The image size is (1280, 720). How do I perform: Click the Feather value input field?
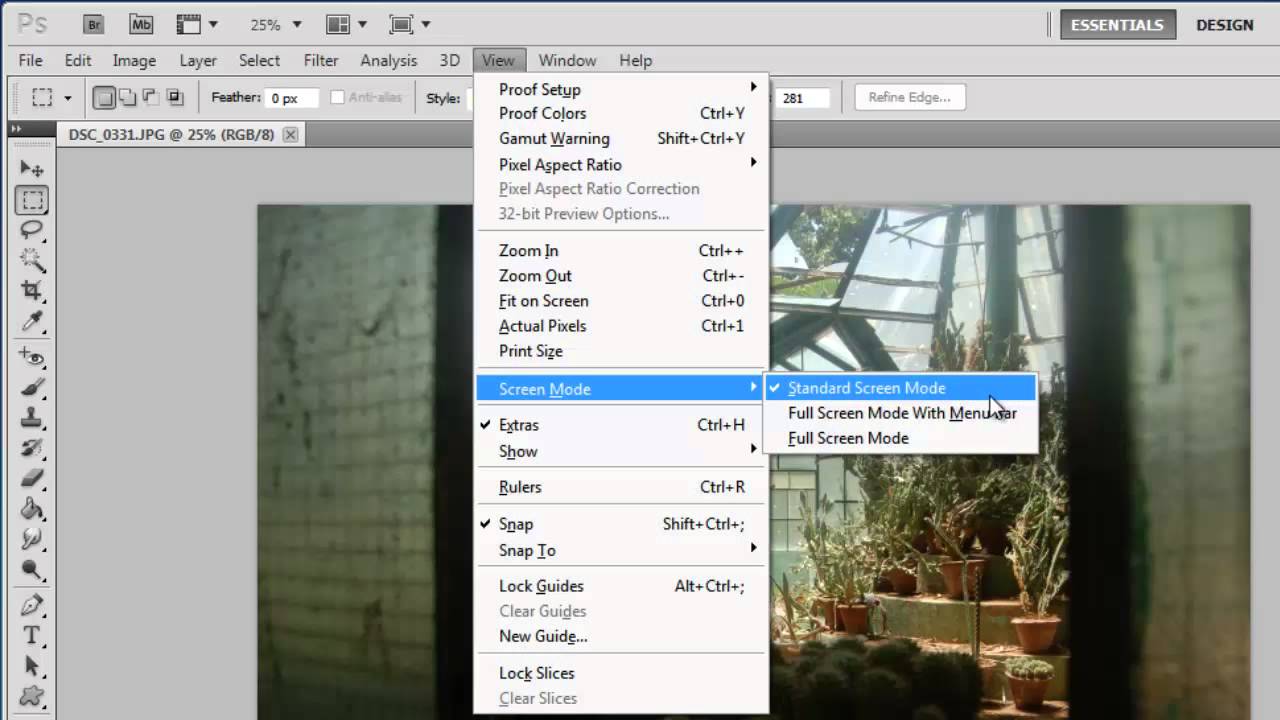[290, 97]
